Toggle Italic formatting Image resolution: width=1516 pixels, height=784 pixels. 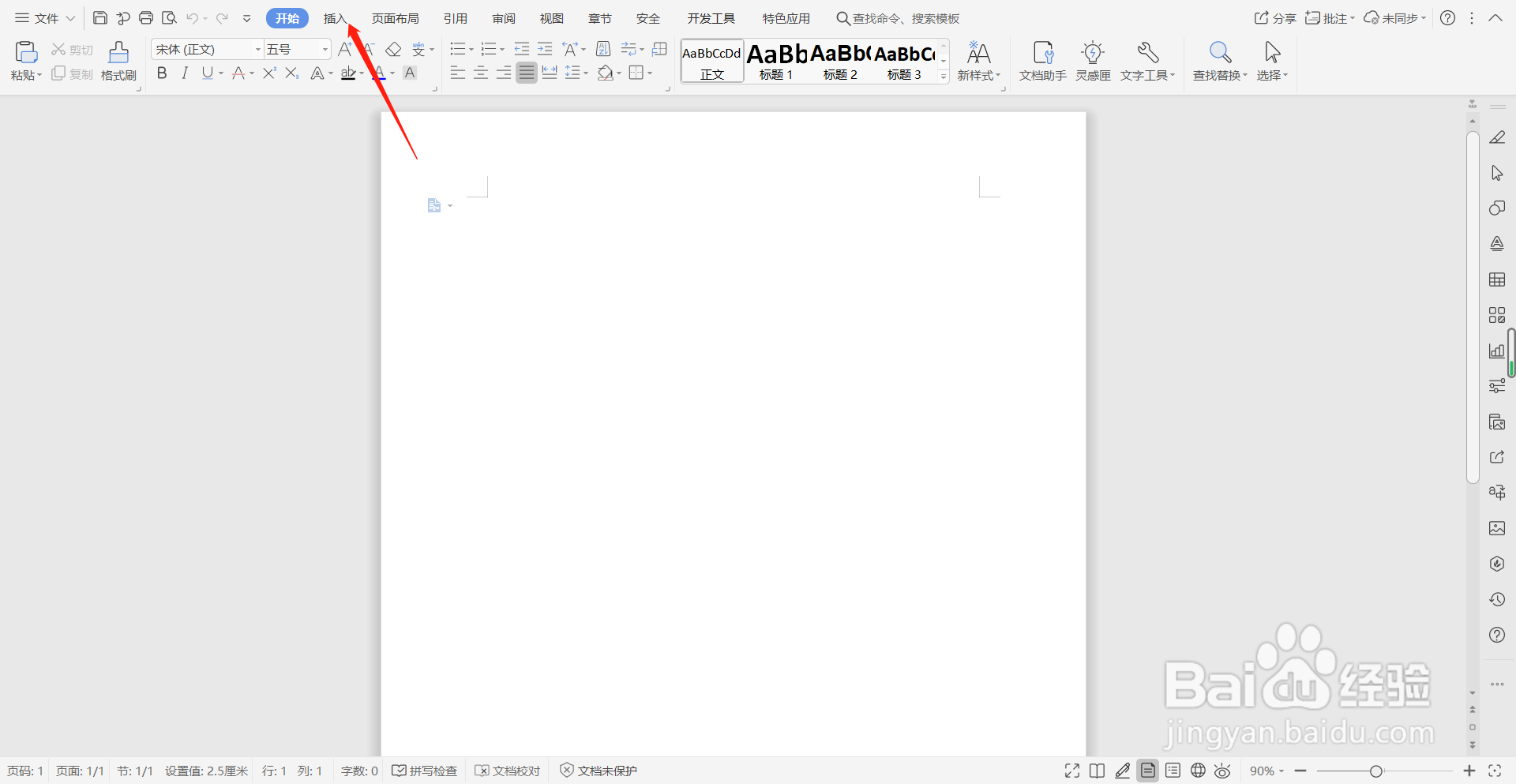(x=185, y=73)
